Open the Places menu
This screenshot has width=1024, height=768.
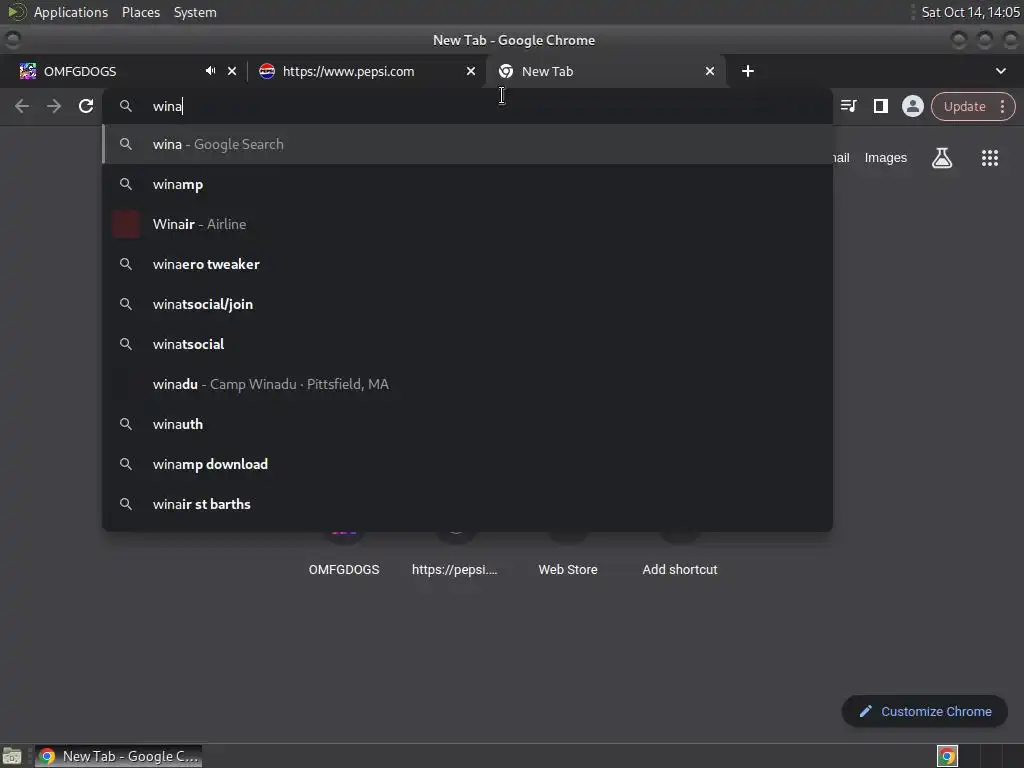point(141,12)
